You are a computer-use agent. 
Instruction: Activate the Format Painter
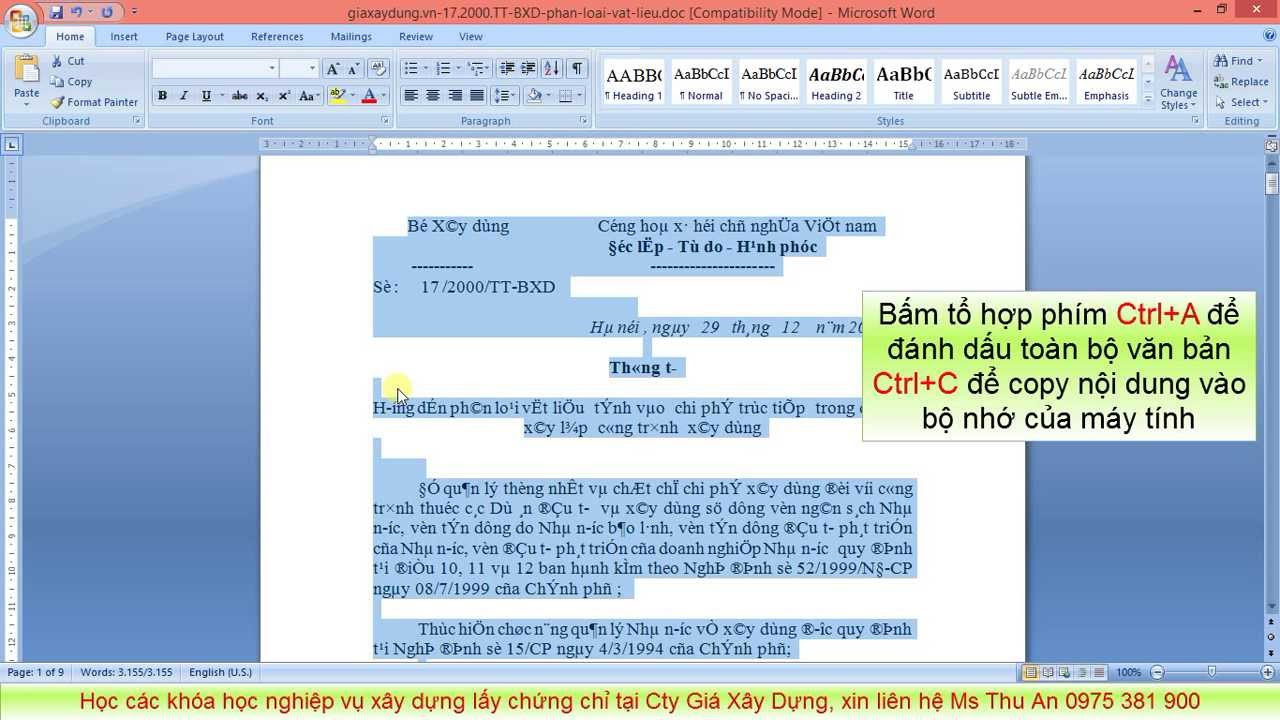pyautogui.click(x=95, y=102)
